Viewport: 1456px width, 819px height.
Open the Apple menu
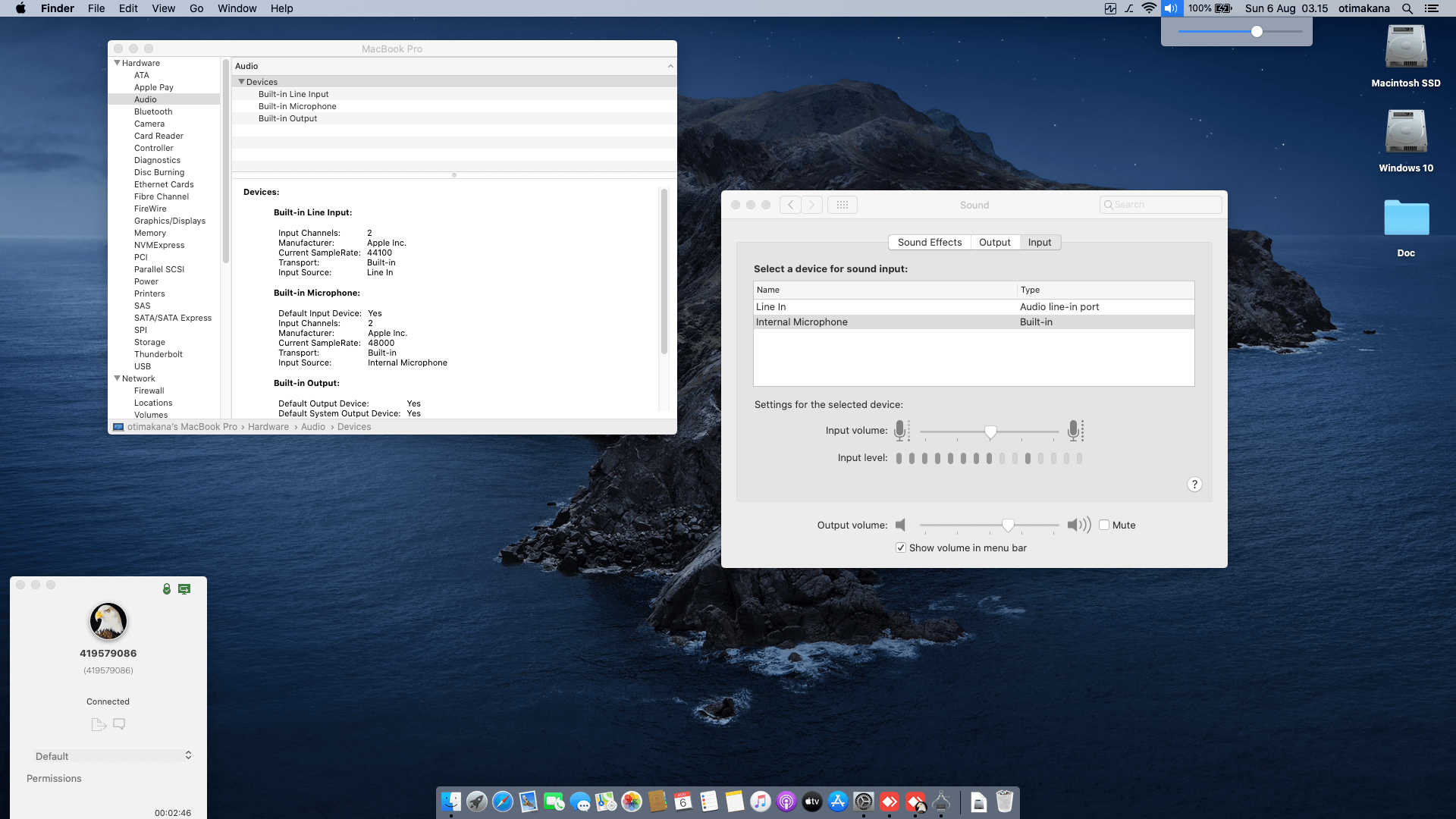tap(20, 8)
